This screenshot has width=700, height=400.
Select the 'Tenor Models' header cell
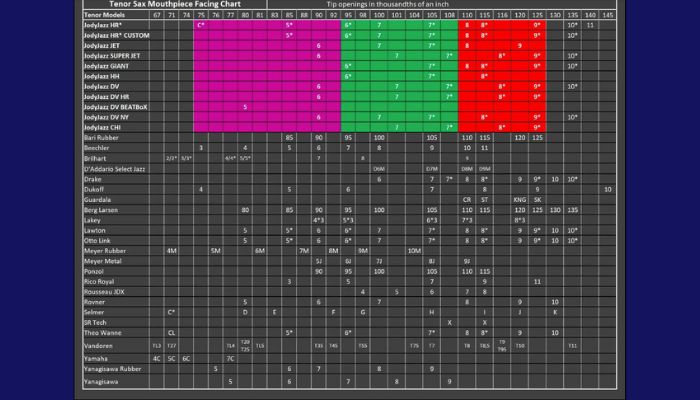(104, 15)
